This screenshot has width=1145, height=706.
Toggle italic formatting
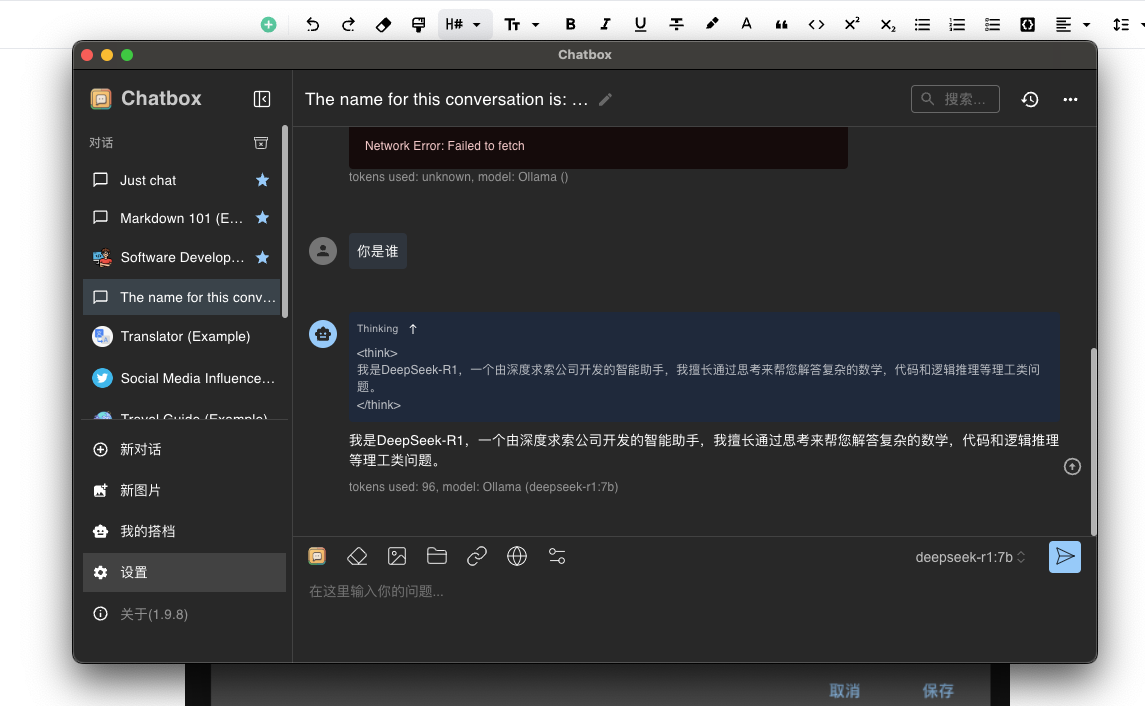tap(605, 25)
